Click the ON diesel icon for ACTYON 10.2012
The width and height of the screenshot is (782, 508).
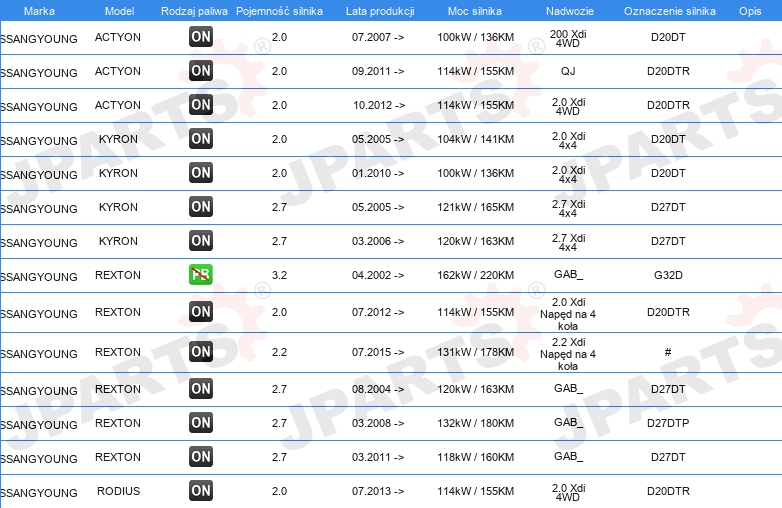pyautogui.click(x=201, y=105)
